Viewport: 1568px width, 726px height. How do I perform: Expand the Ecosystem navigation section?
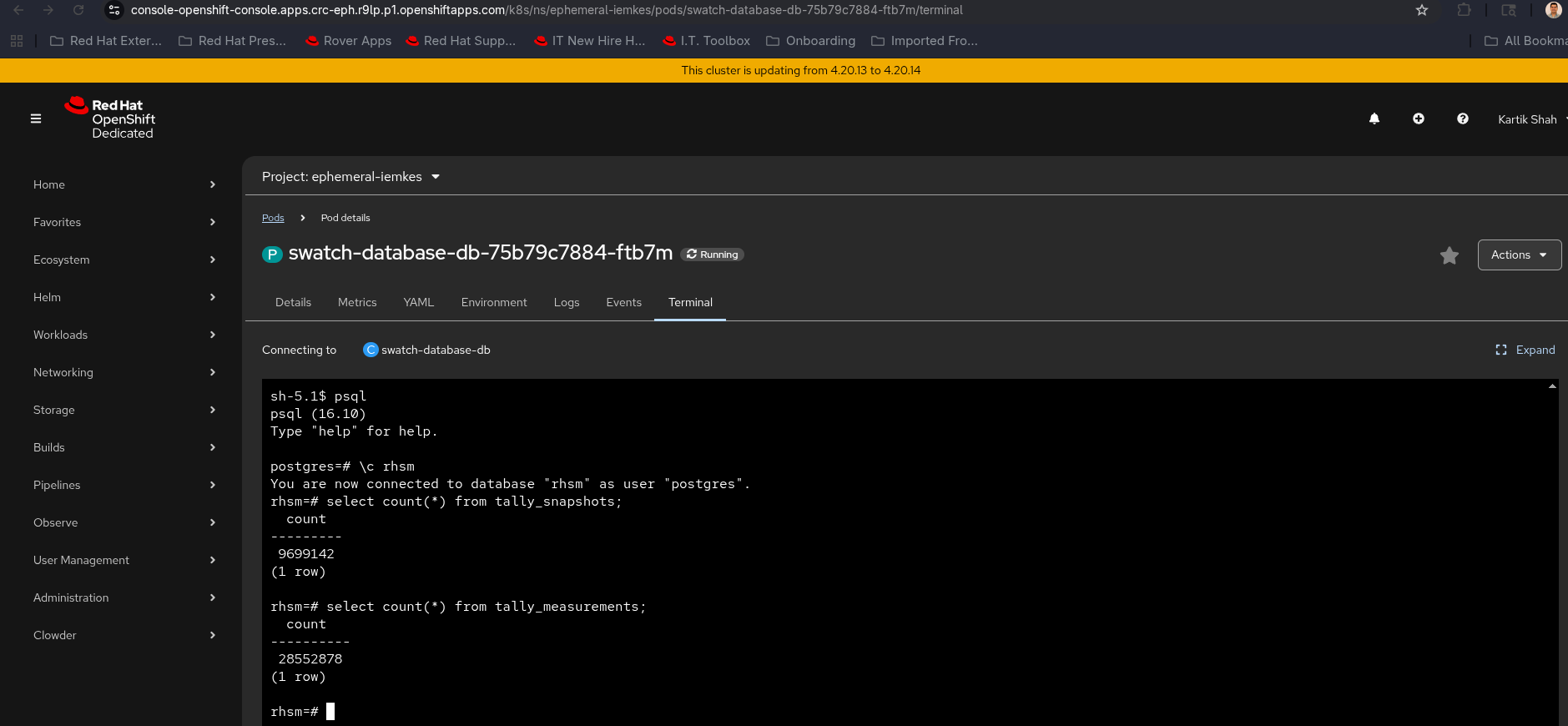coord(124,260)
